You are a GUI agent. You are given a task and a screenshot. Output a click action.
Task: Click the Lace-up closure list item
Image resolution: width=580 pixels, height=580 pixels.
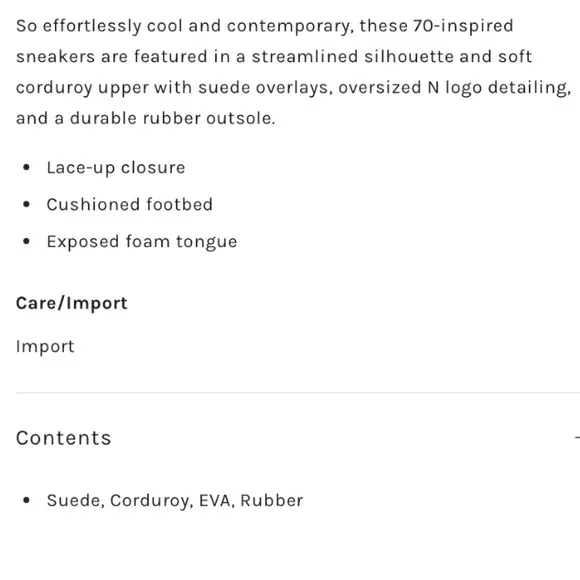coord(116,168)
